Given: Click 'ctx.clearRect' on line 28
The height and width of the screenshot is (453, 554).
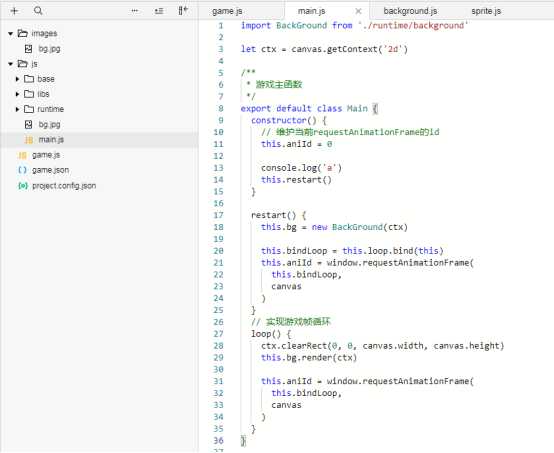Looking at the screenshot, I should (x=294, y=346).
